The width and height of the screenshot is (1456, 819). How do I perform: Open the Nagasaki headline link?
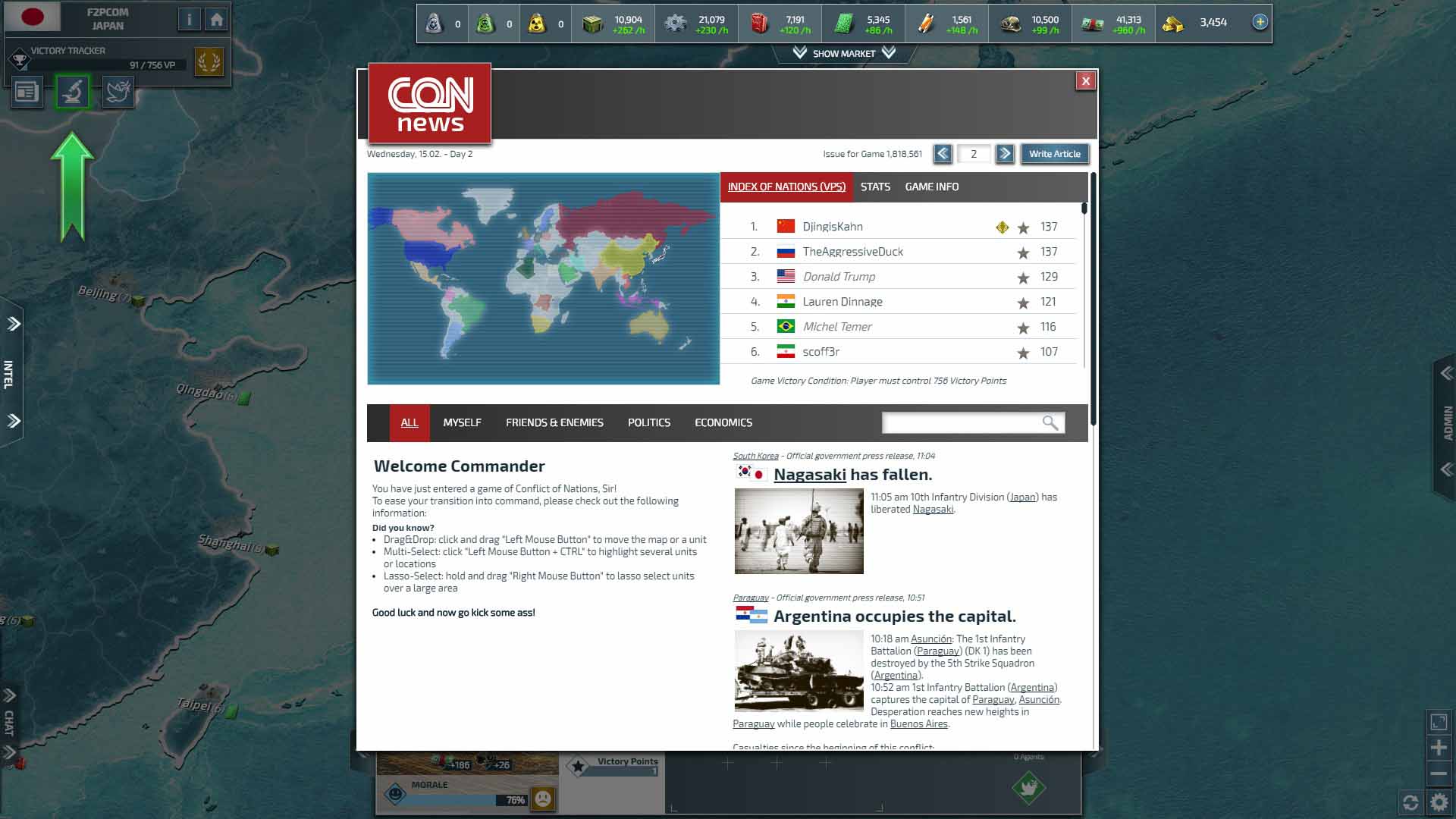click(x=809, y=475)
